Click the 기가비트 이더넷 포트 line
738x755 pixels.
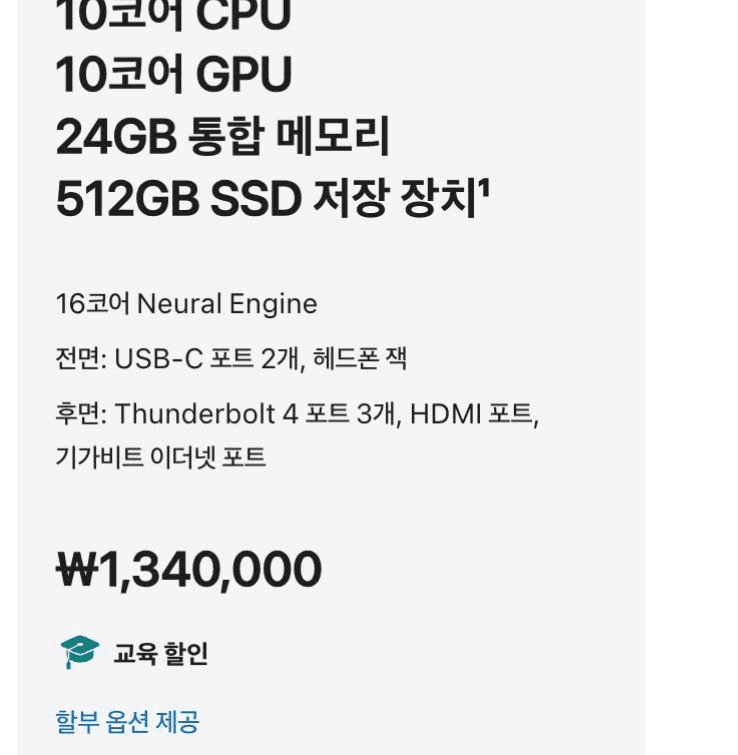161,458
